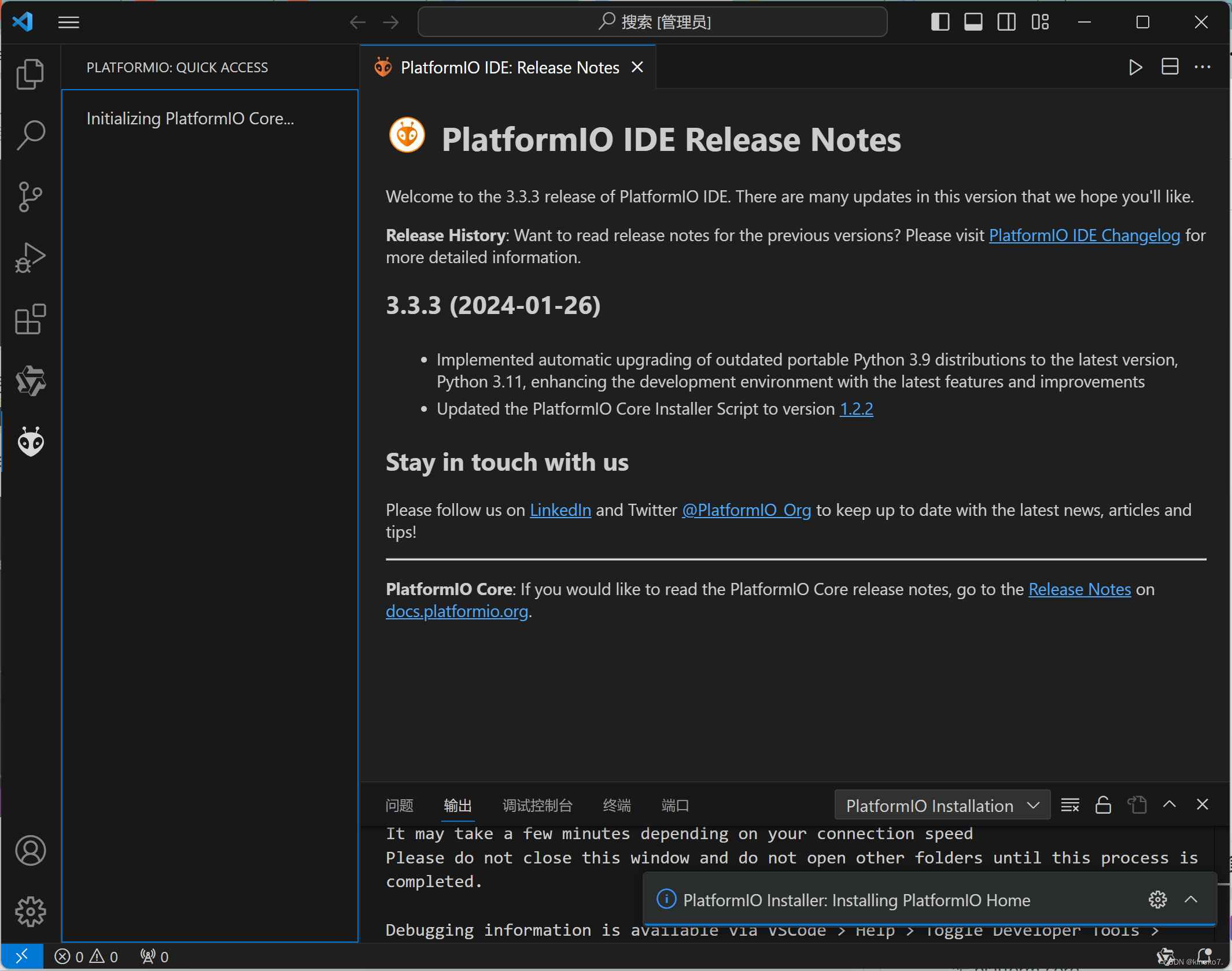The height and width of the screenshot is (971, 1232).
Task: Open the Customize Layout icon
Action: pyautogui.click(x=1040, y=23)
